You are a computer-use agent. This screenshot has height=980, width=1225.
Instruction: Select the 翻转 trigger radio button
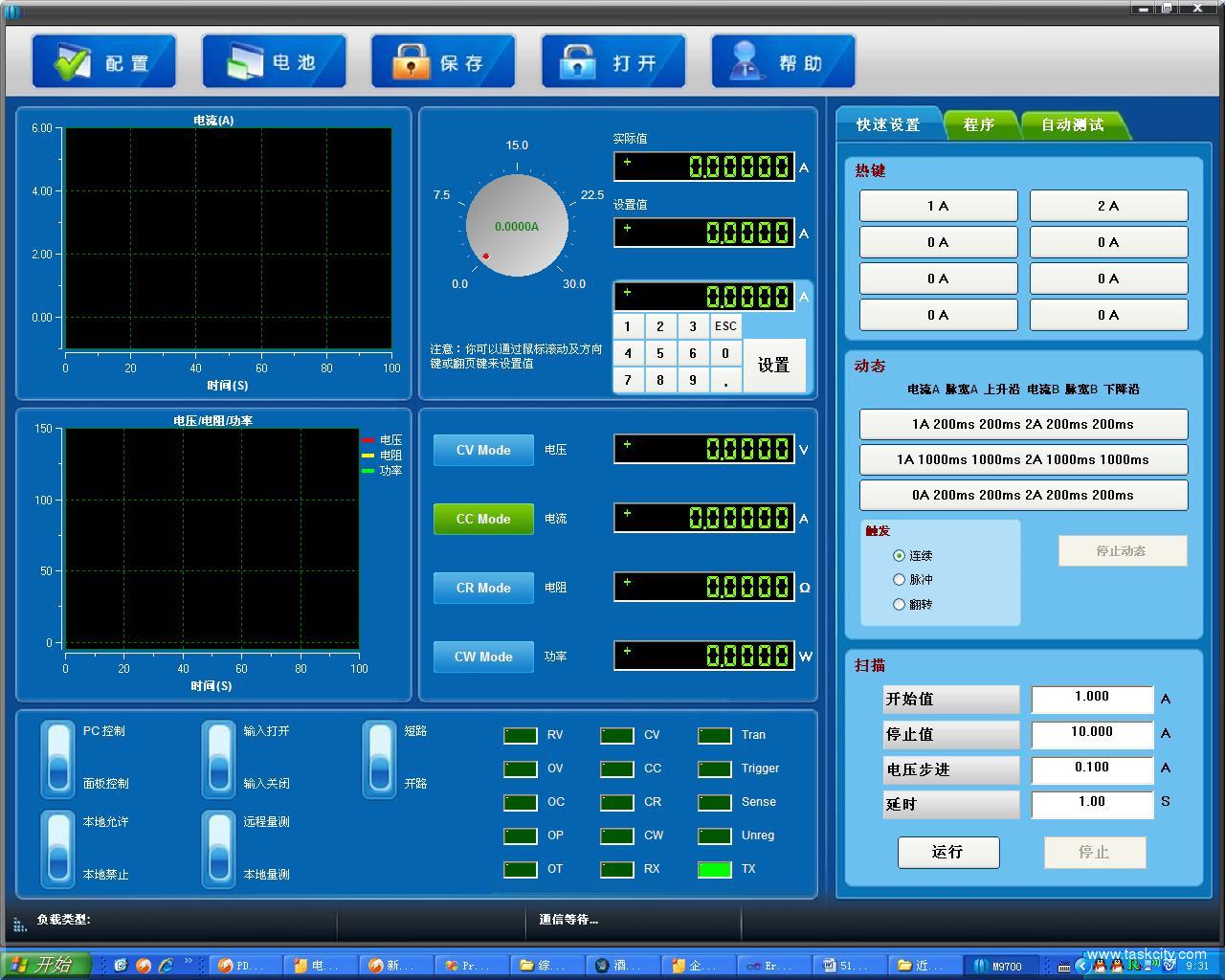[x=899, y=604]
